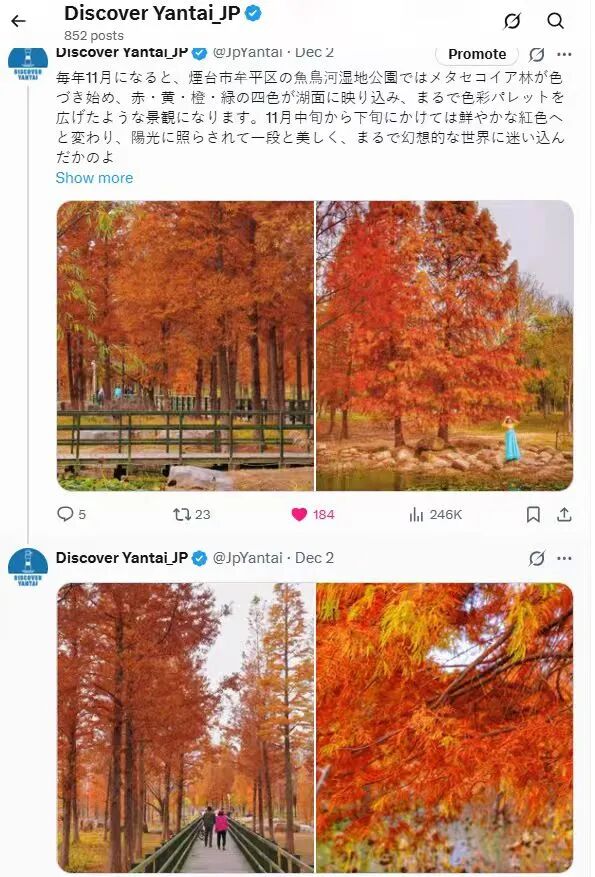595x877 pixels.
Task: Repost the post with 23 reposts
Action: click(192, 514)
